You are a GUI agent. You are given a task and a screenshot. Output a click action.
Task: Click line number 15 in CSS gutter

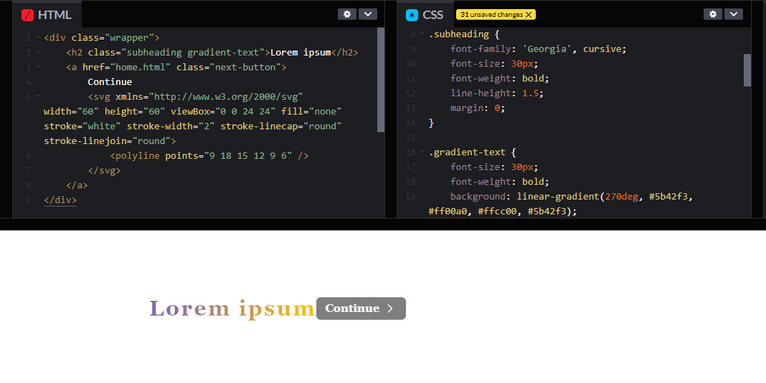point(411,137)
